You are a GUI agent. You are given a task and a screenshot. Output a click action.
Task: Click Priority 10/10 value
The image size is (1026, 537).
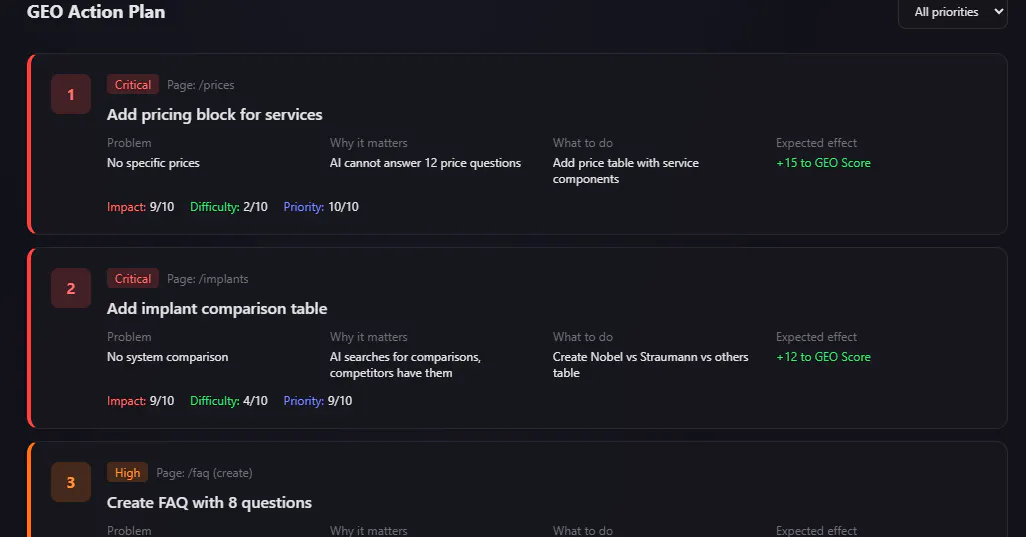(321, 207)
